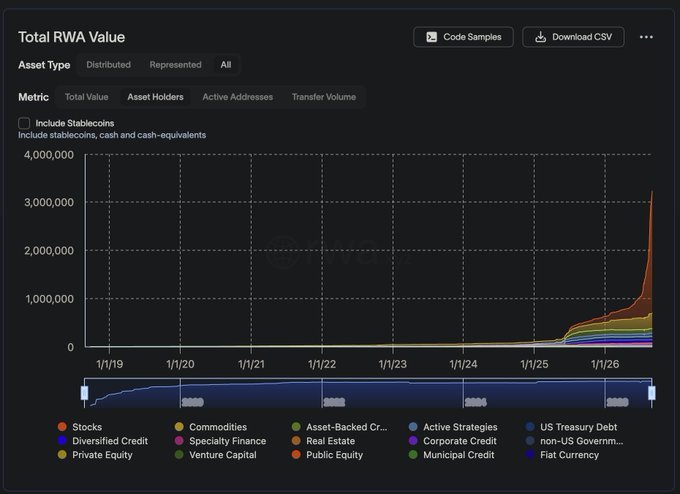Toggle the Municipal Credit legend entry
This screenshot has height=494, width=680.
451,455
